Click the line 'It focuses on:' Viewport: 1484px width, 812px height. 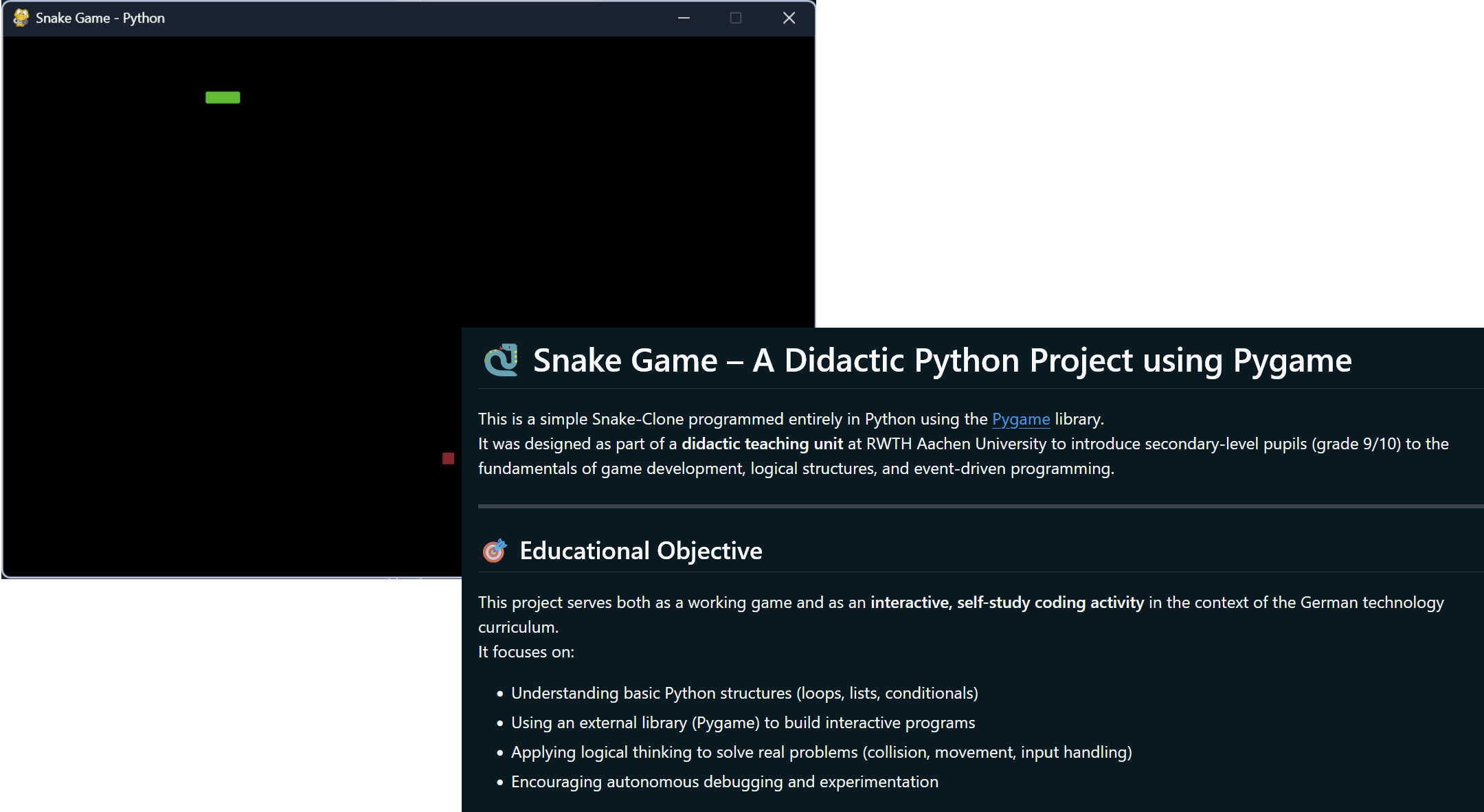[526, 652]
